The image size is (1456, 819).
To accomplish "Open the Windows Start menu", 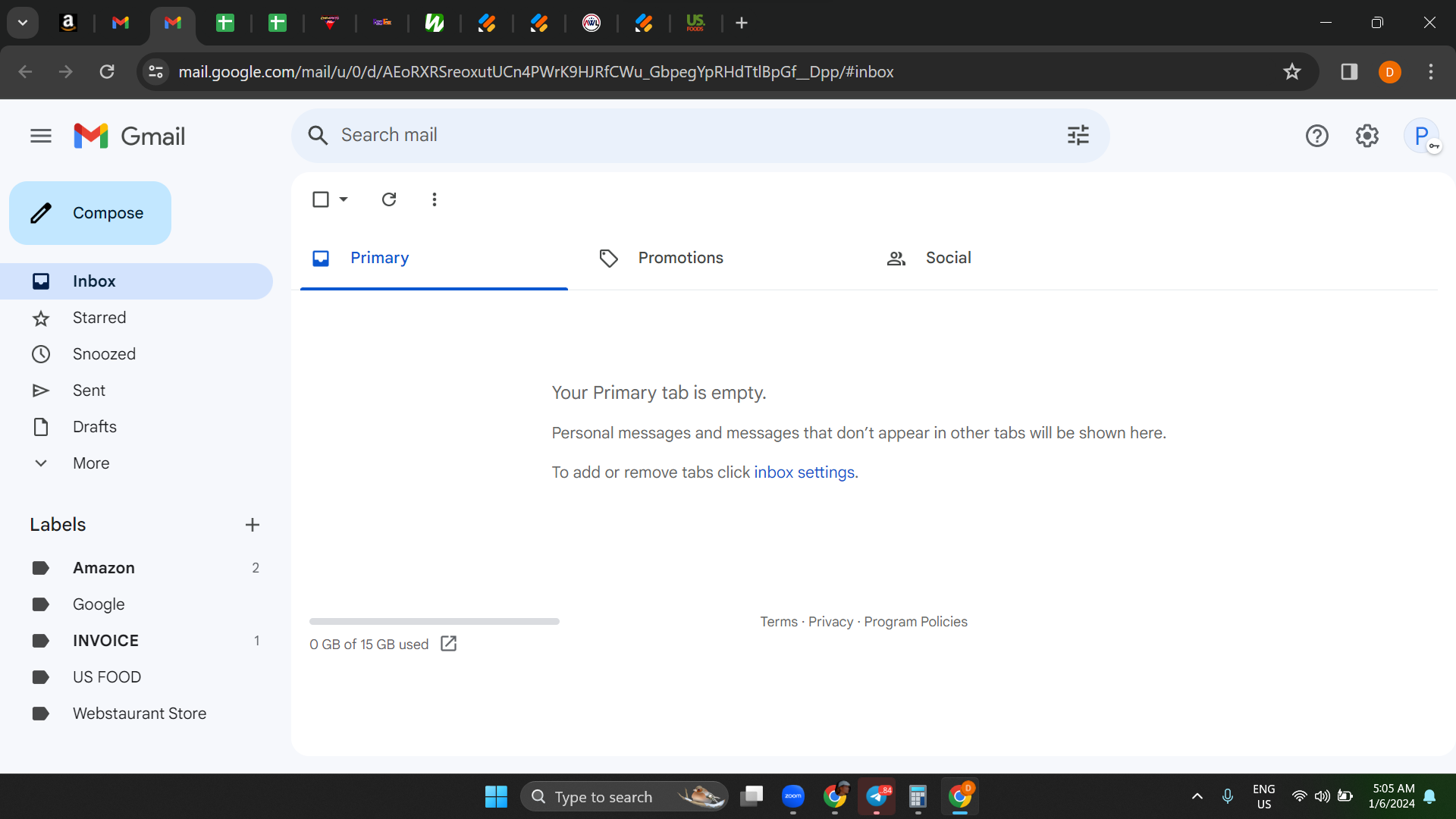I will click(x=496, y=797).
